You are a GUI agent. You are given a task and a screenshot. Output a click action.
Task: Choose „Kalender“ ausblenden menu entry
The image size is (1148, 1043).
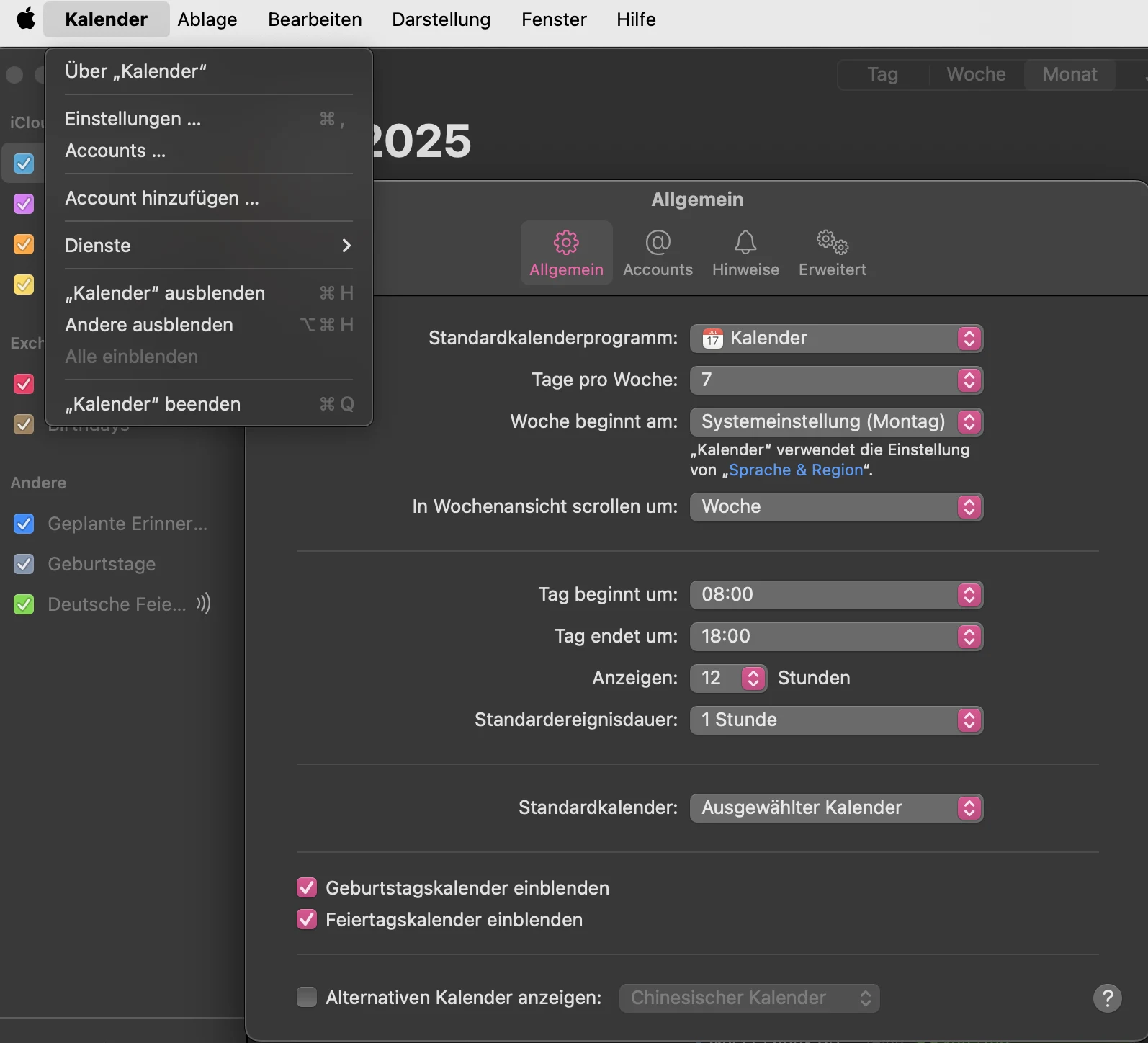coord(209,293)
